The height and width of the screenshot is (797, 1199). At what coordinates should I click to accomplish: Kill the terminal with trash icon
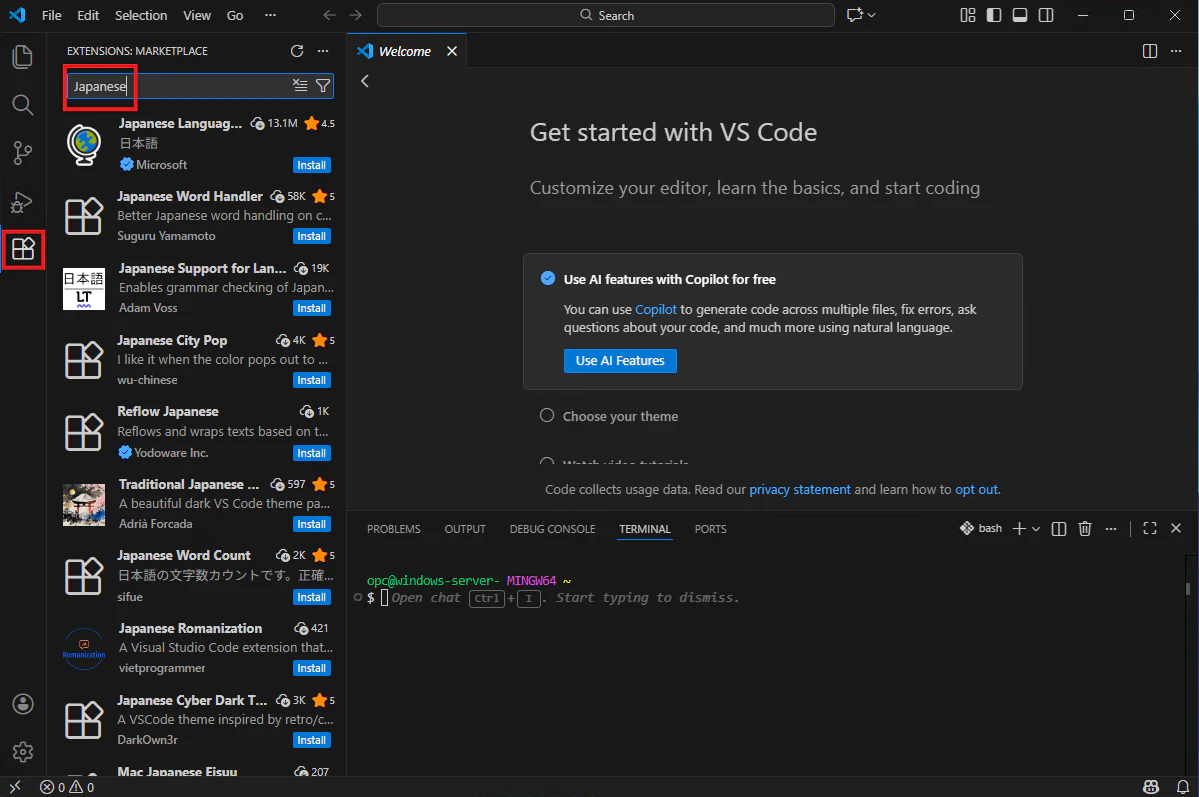point(1084,529)
